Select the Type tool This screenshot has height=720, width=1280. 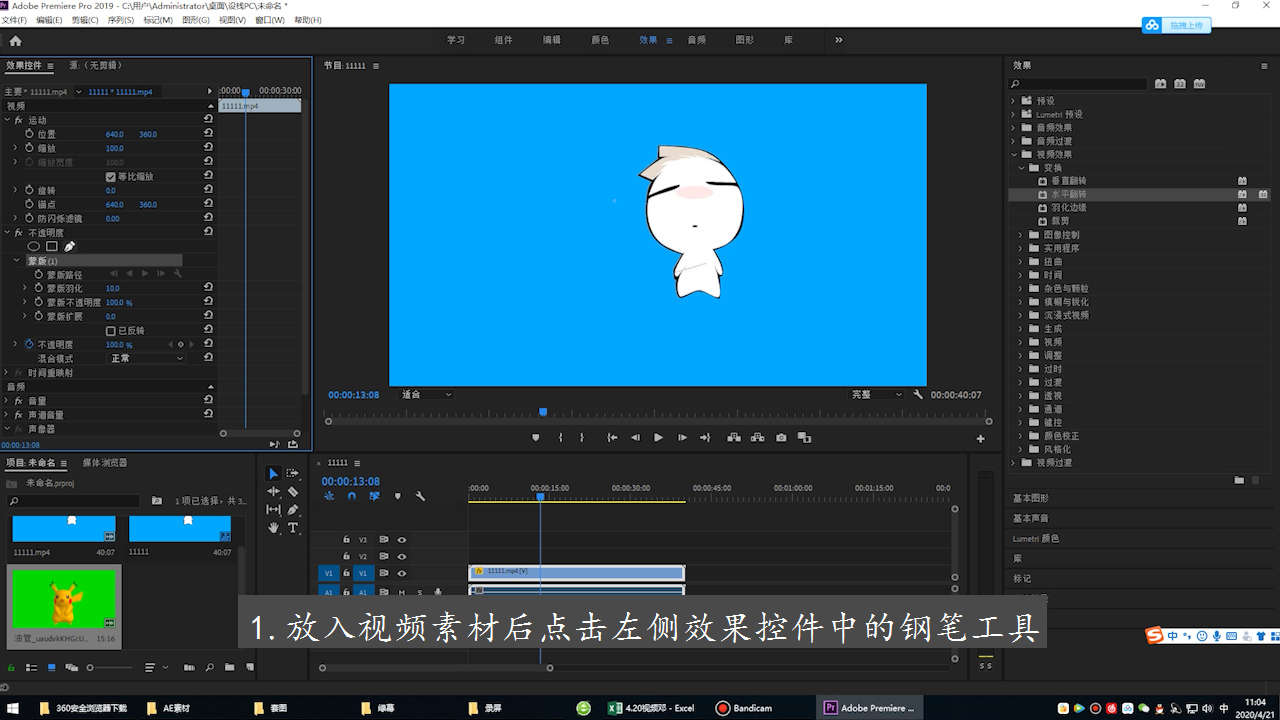(x=293, y=527)
